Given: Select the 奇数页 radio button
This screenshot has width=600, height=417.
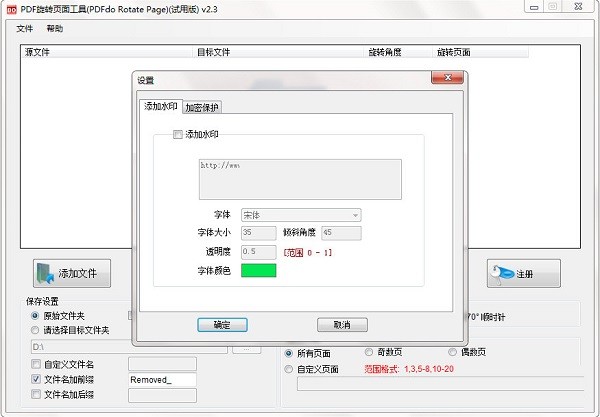Looking at the screenshot, I should [x=368, y=352].
